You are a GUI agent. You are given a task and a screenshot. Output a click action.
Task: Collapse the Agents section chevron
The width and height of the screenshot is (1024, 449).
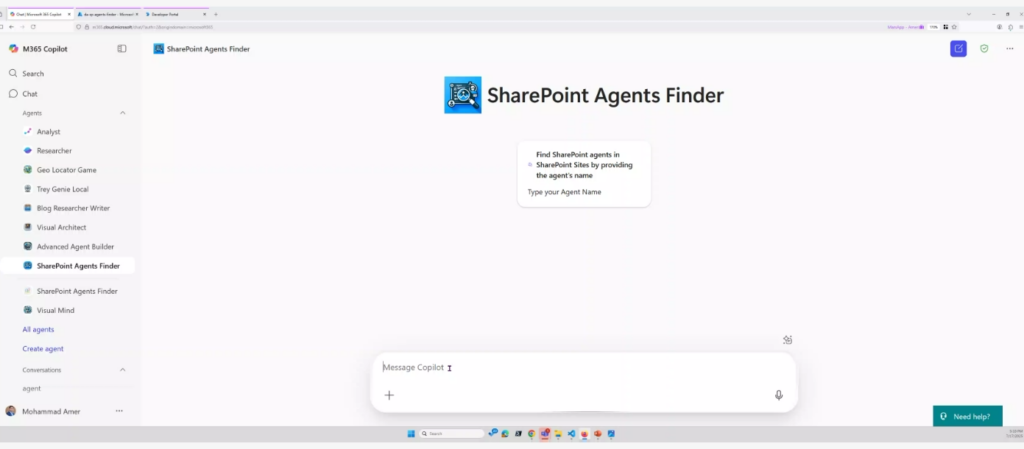click(x=122, y=113)
